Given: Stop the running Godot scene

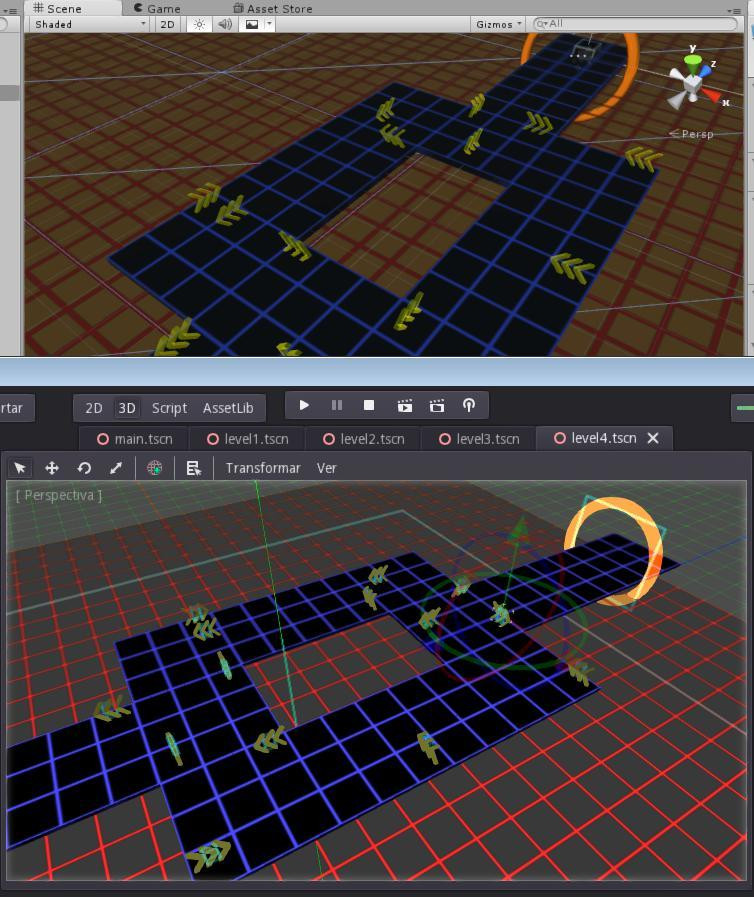Looking at the screenshot, I should point(369,406).
